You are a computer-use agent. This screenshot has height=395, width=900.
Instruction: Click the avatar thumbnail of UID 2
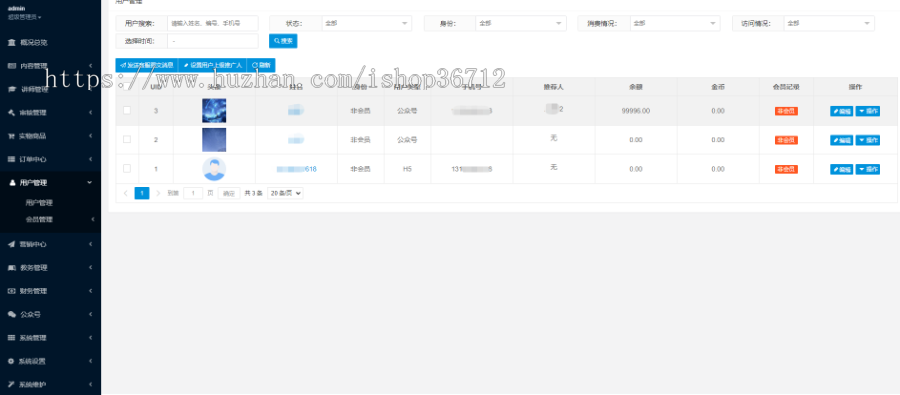pyautogui.click(x=214, y=140)
